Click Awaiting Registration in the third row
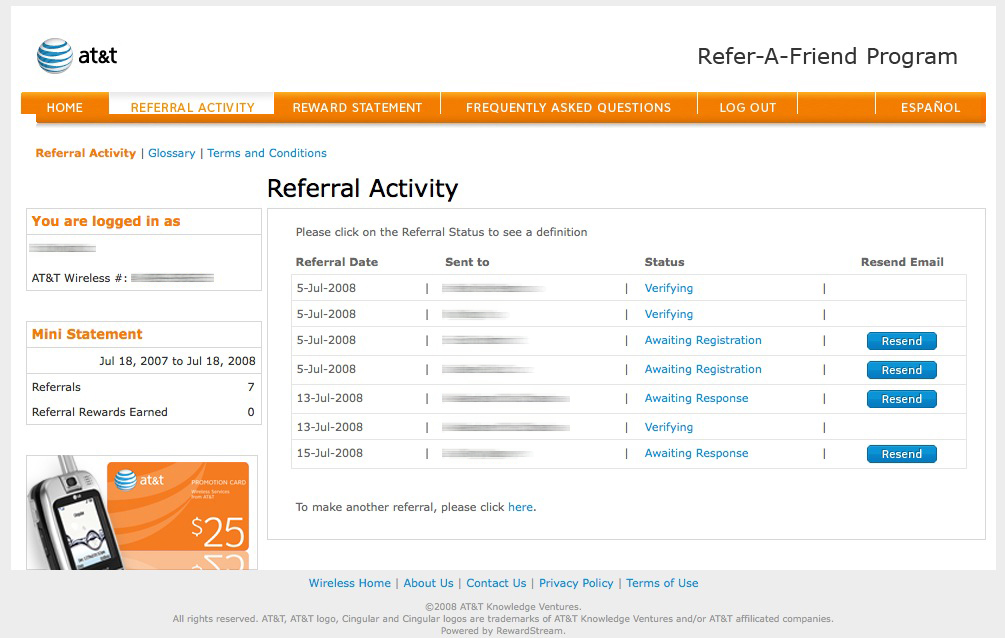Screen dimensions: 1005x638 tap(703, 340)
